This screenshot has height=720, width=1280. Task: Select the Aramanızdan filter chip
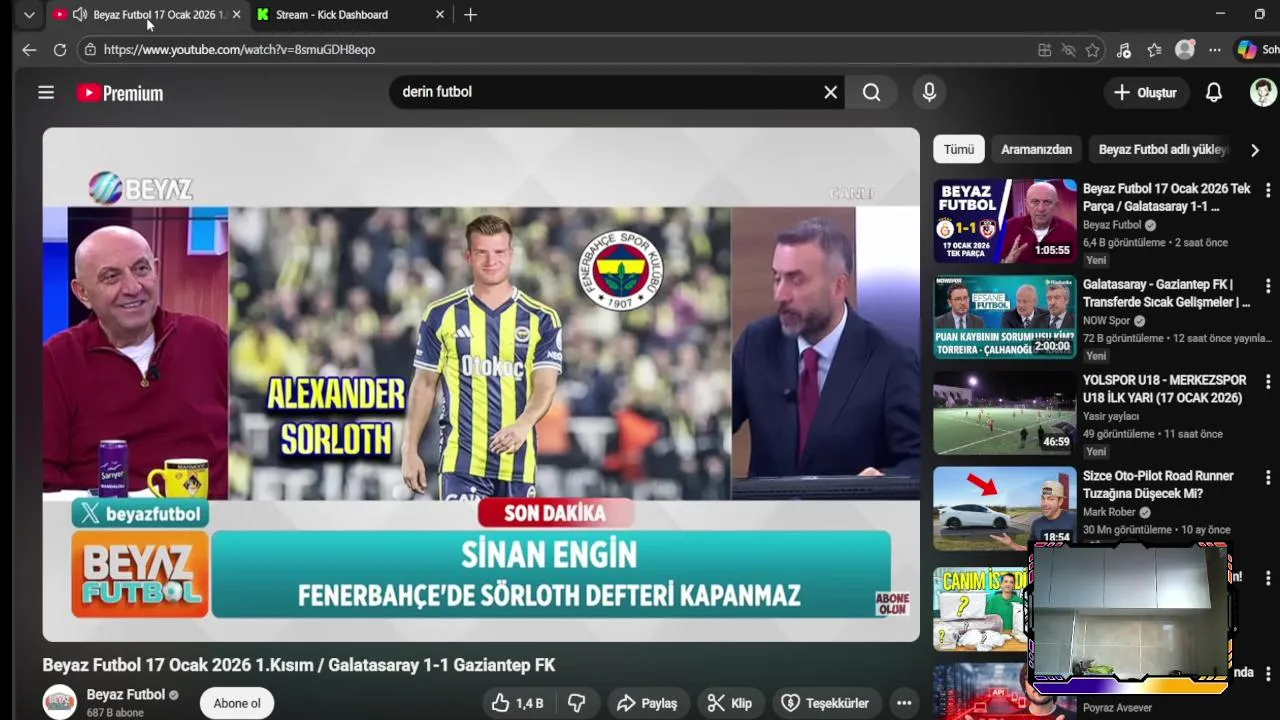pos(1036,149)
